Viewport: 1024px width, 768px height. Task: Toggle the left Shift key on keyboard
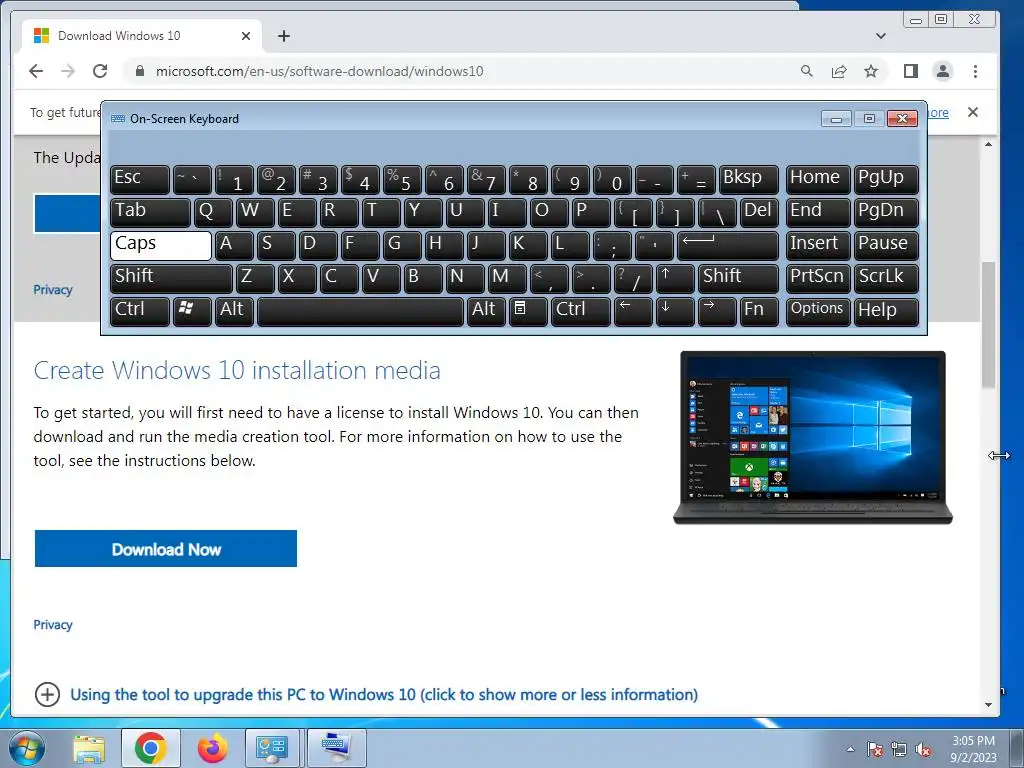point(171,278)
